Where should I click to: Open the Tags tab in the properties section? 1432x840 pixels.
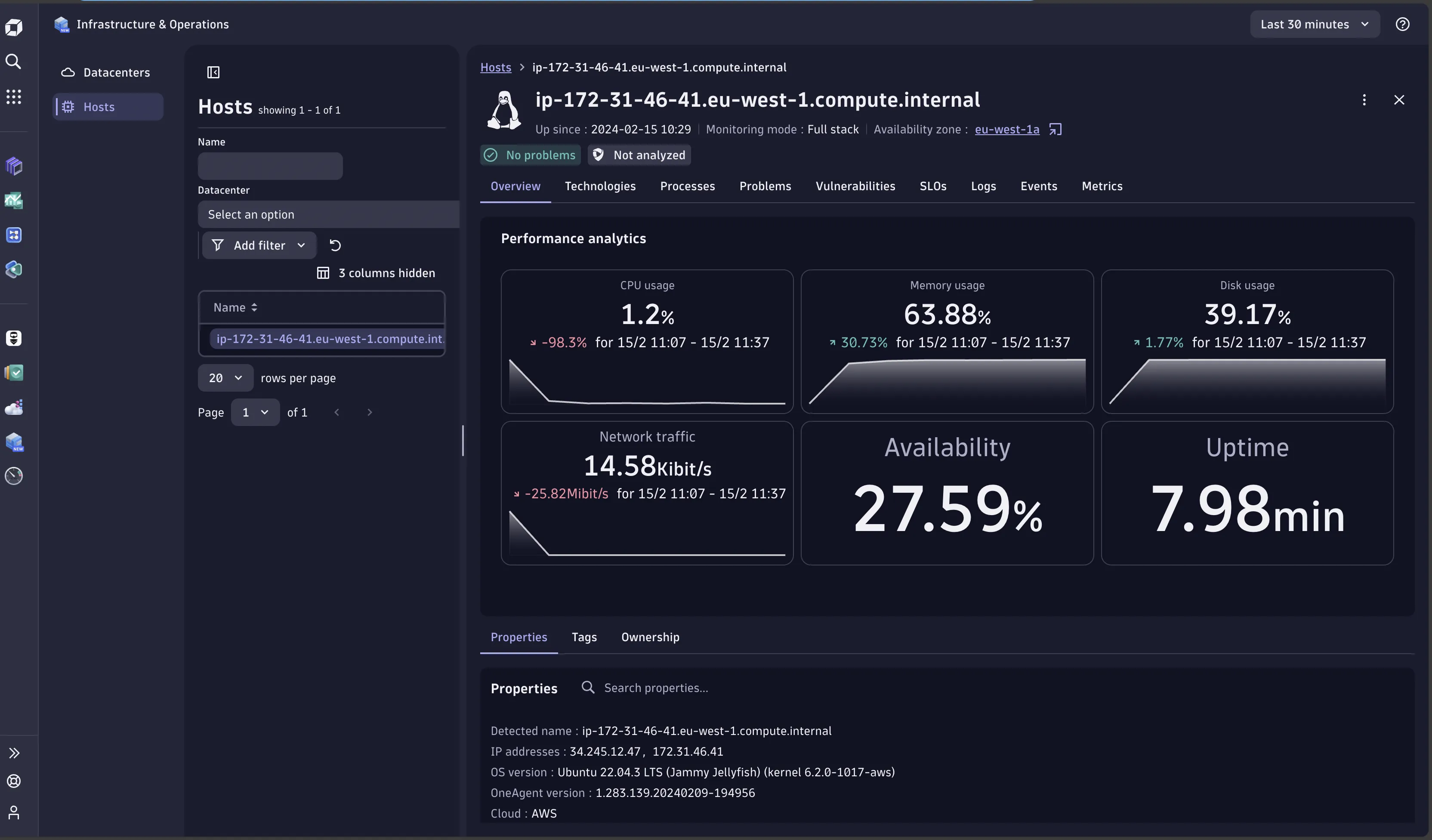[584, 637]
